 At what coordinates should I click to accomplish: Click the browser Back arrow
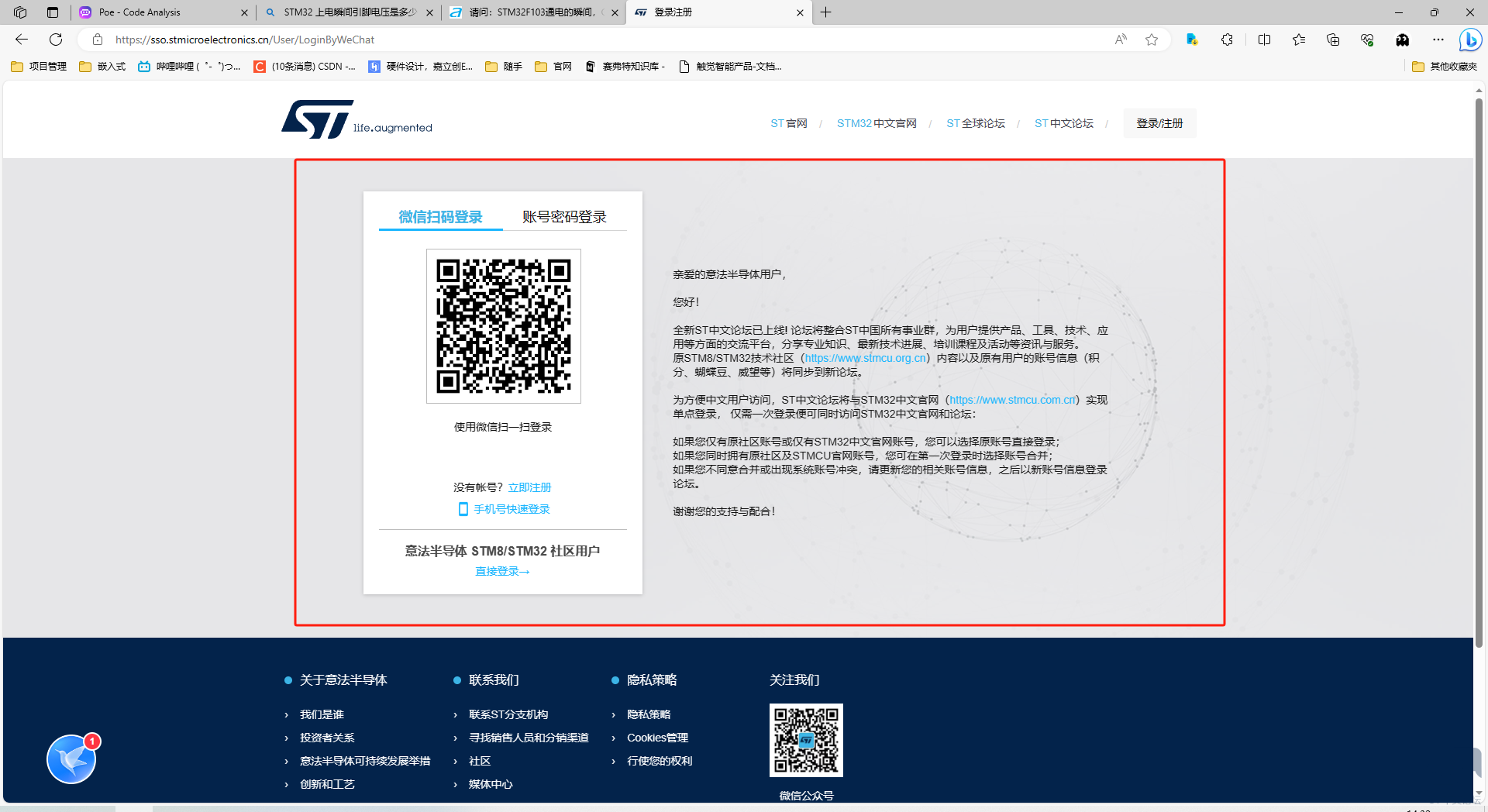(22, 40)
